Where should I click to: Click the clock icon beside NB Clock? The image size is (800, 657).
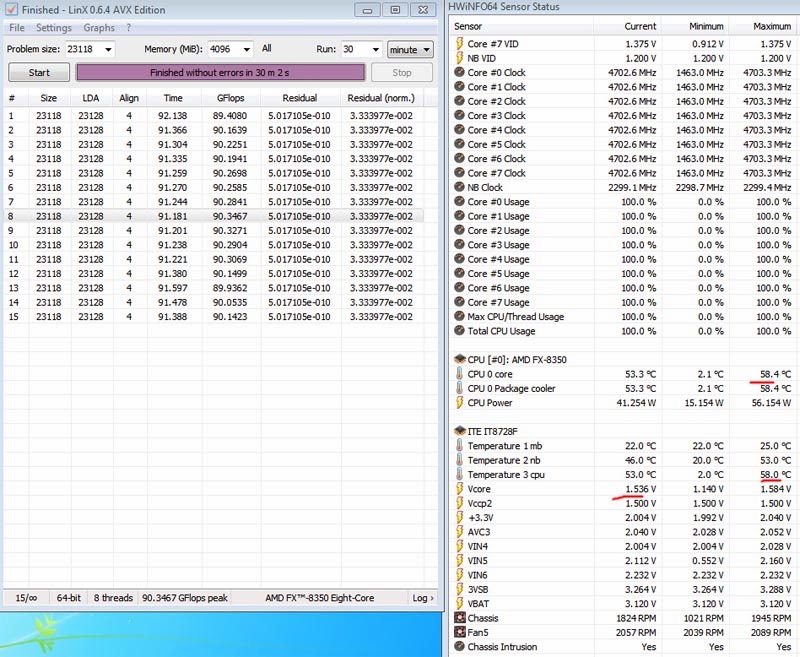(460, 187)
